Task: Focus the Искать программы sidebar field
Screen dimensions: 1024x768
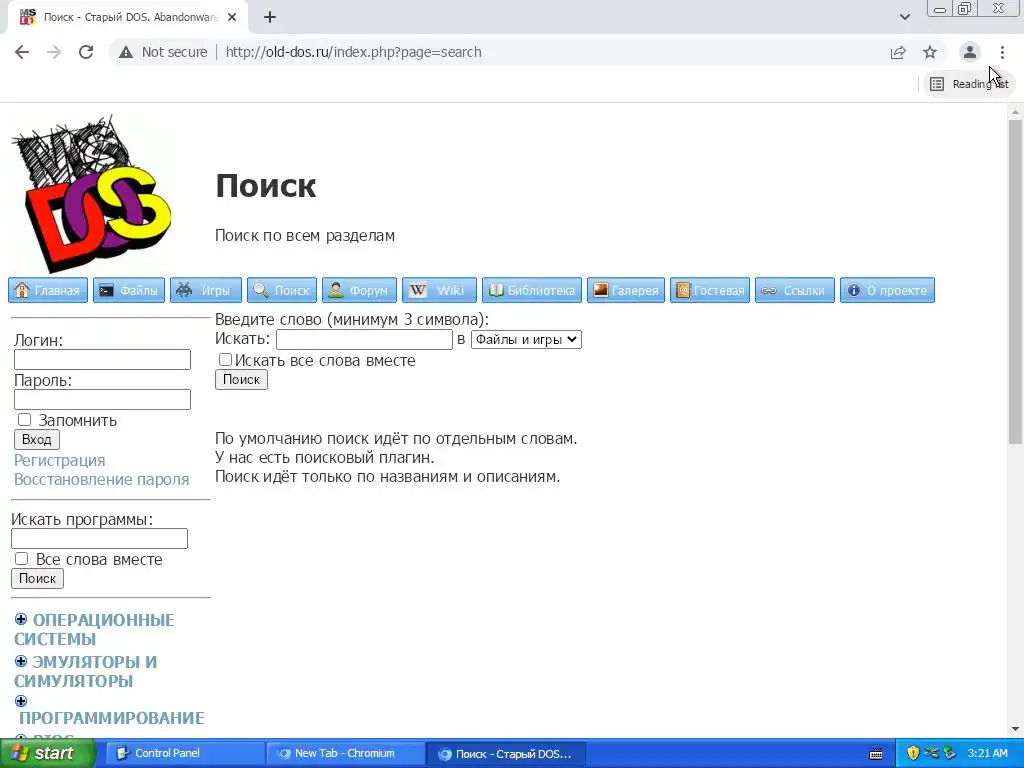Action: coord(99,539)
